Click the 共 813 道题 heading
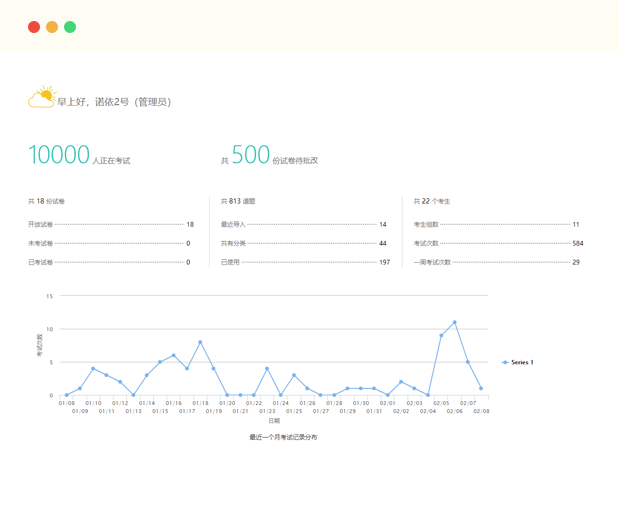This screenshot has height=530, width=619. tap(238, 201)
